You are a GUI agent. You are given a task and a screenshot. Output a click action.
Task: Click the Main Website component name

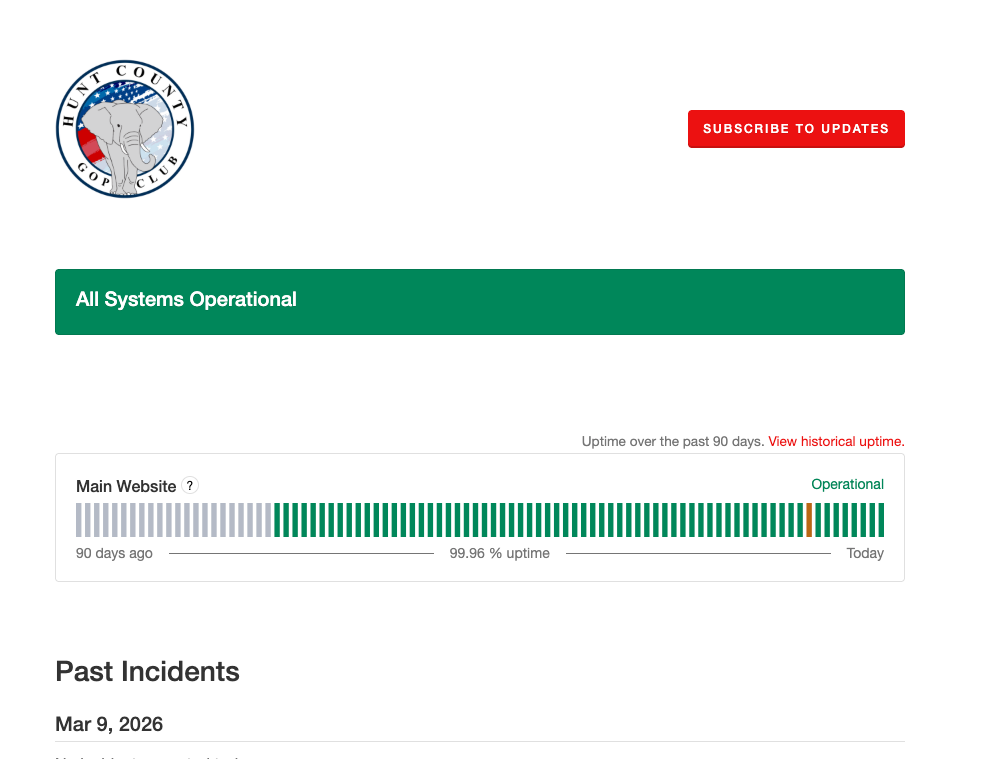(x=126, y=486)
